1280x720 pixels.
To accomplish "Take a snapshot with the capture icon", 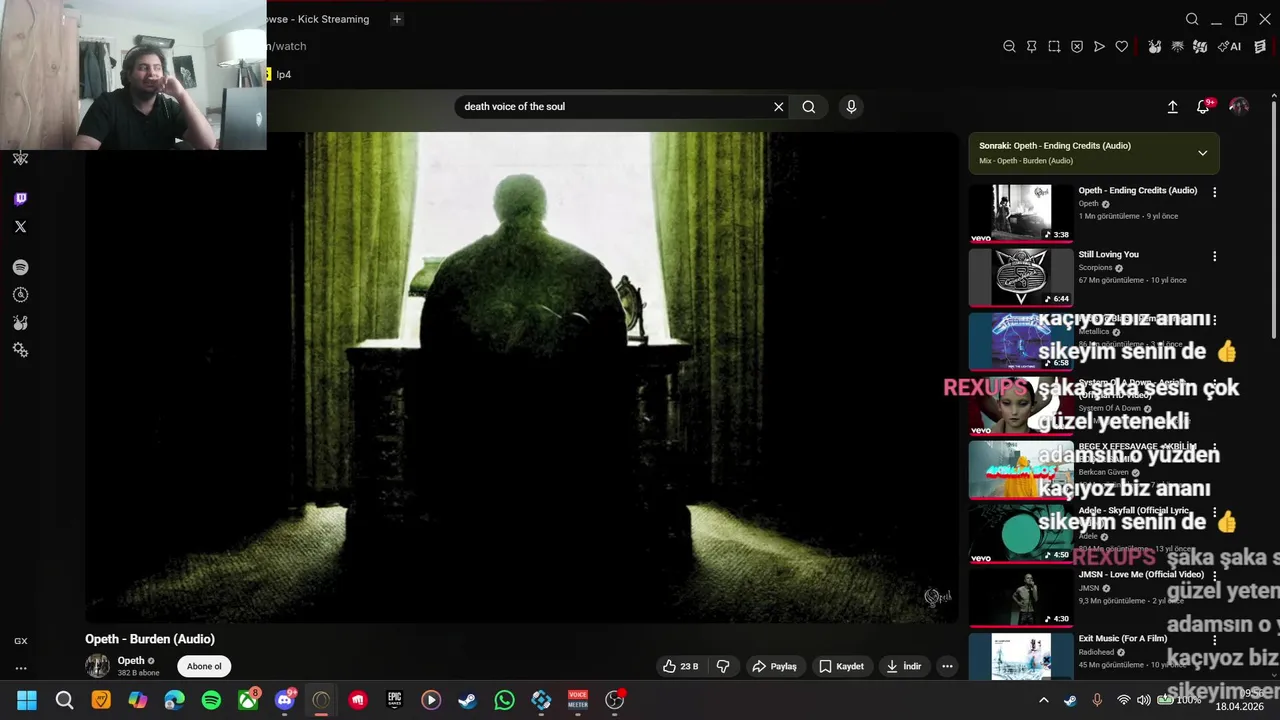I will coord(1054,46).
